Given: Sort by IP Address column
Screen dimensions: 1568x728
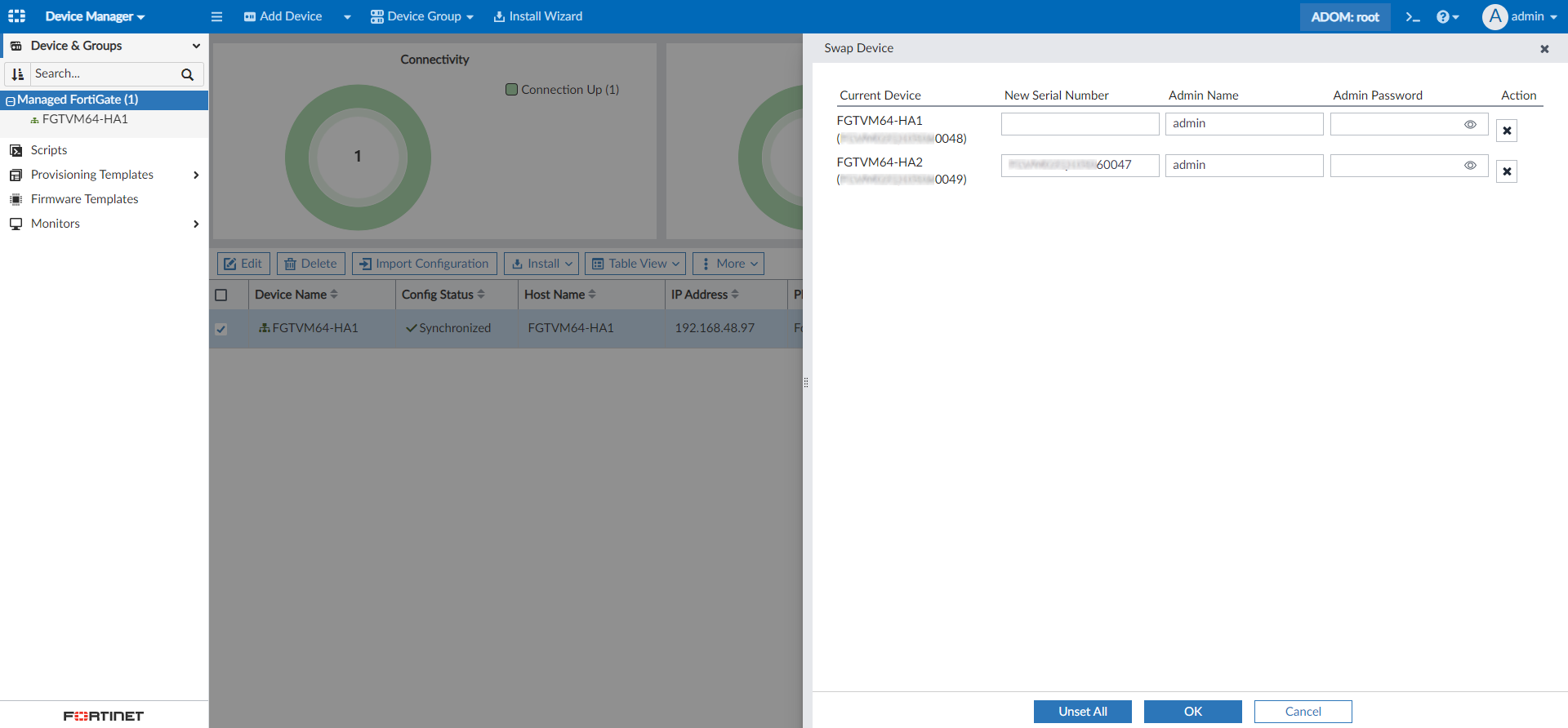Looking at the screenshot, I should point(735,295).
